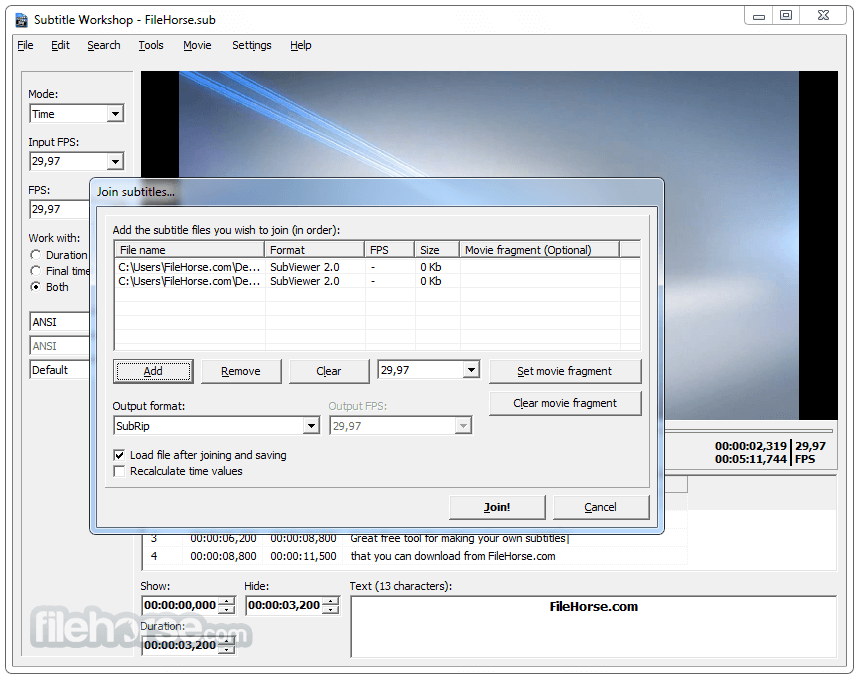Click the Hide time field
Image resolution: width=858 pixels, height=678 pixels.
(284, 605)
